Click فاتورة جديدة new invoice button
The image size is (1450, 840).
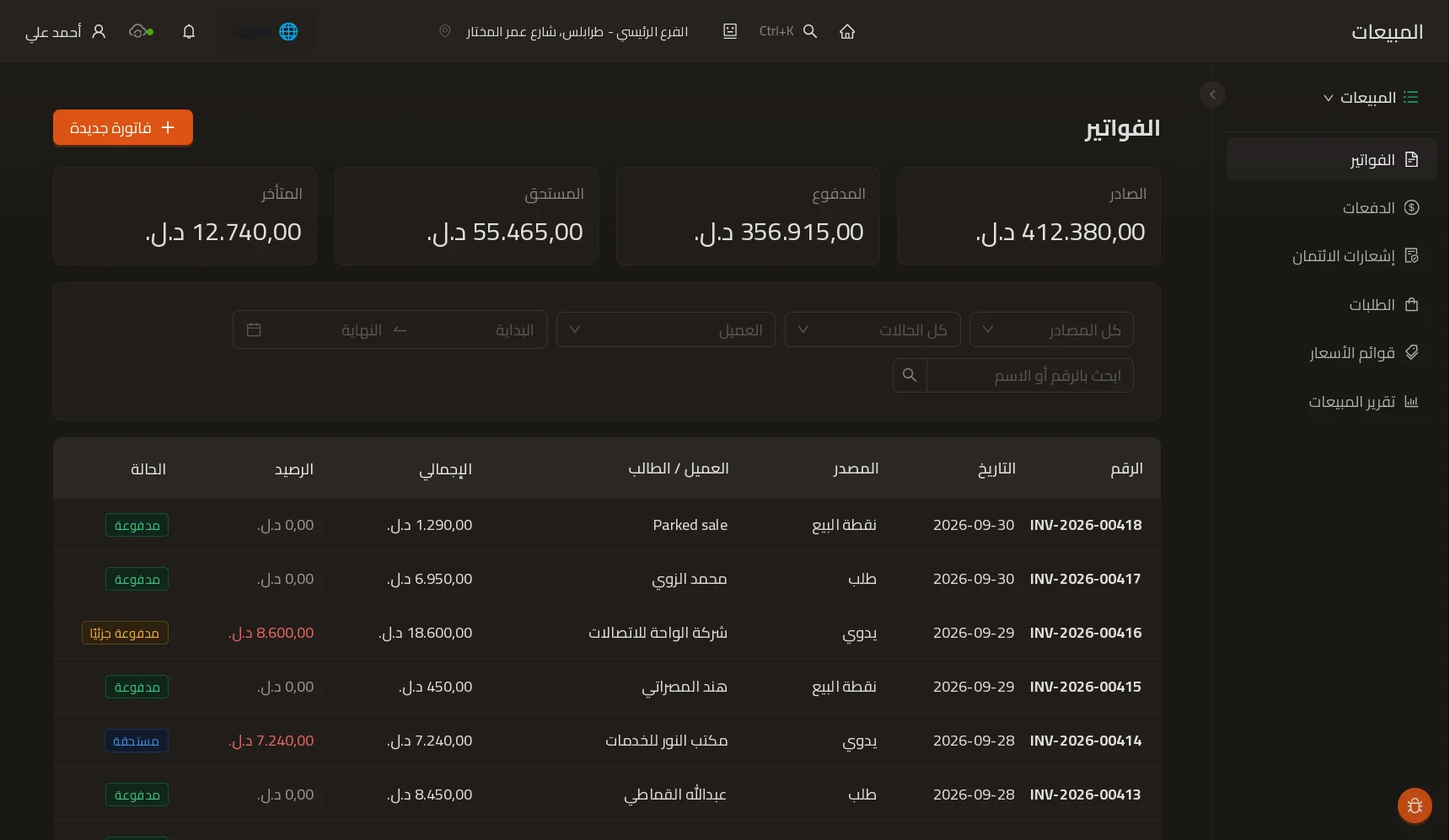(123, 127)
